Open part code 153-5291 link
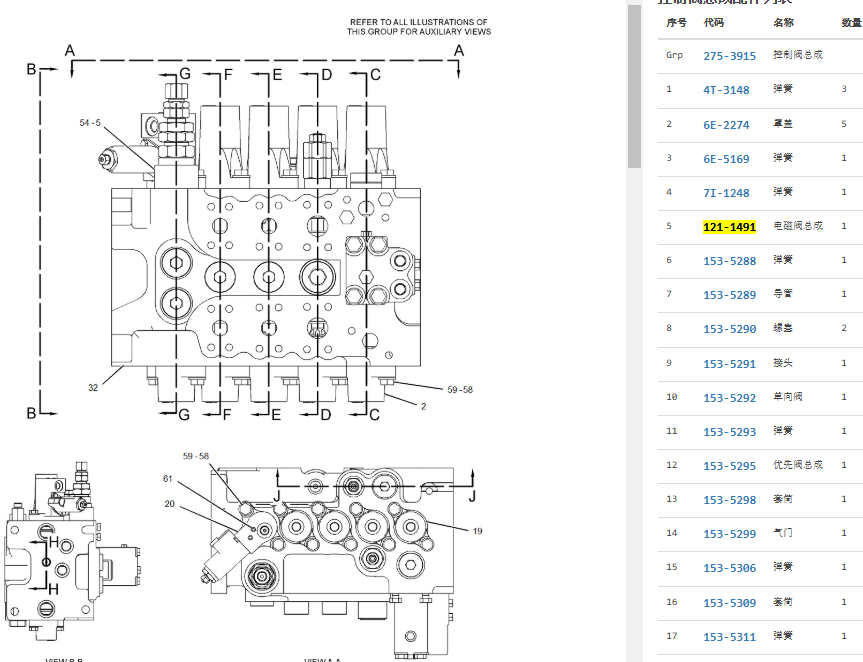 (729, 364)
